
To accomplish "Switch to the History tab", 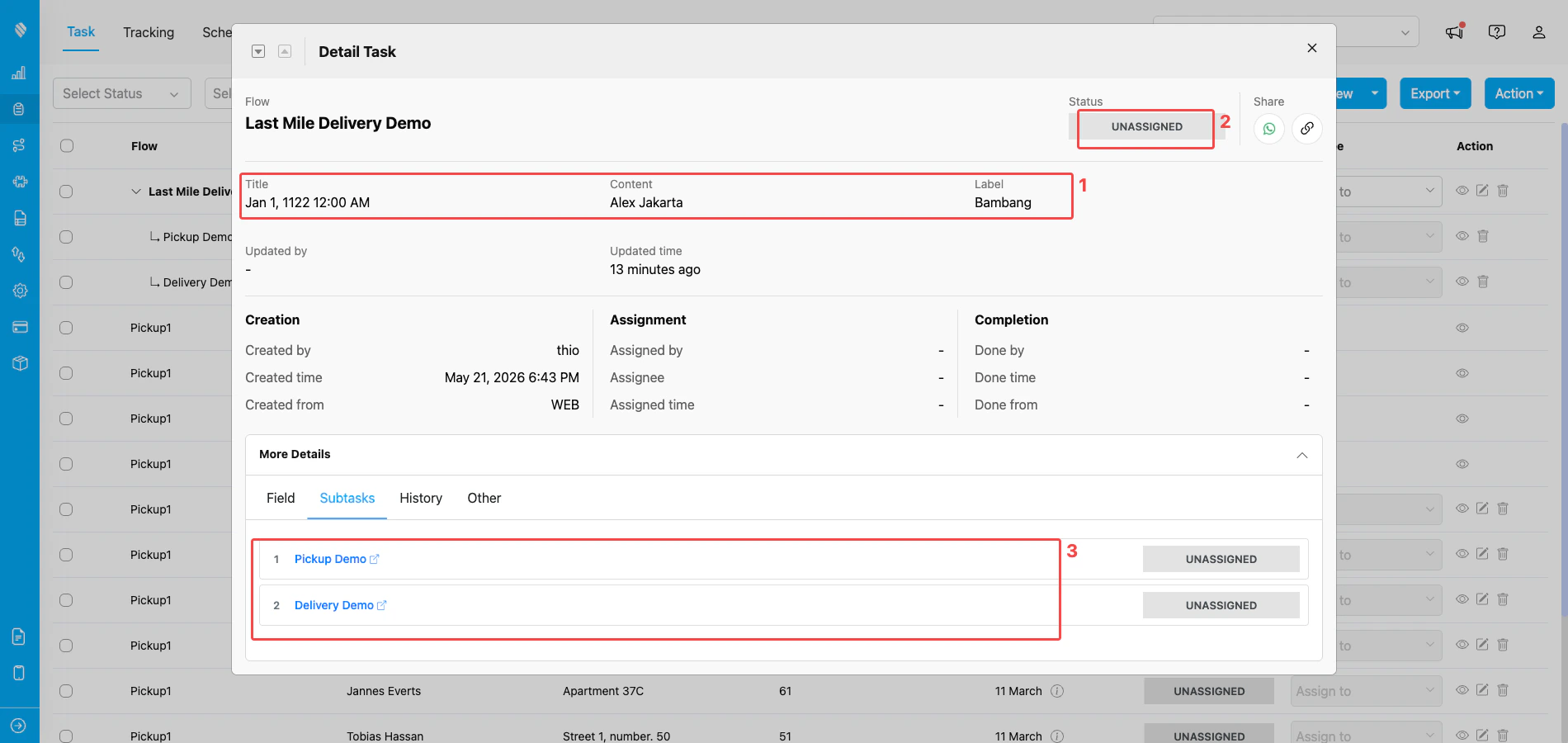I will [421, 498].
